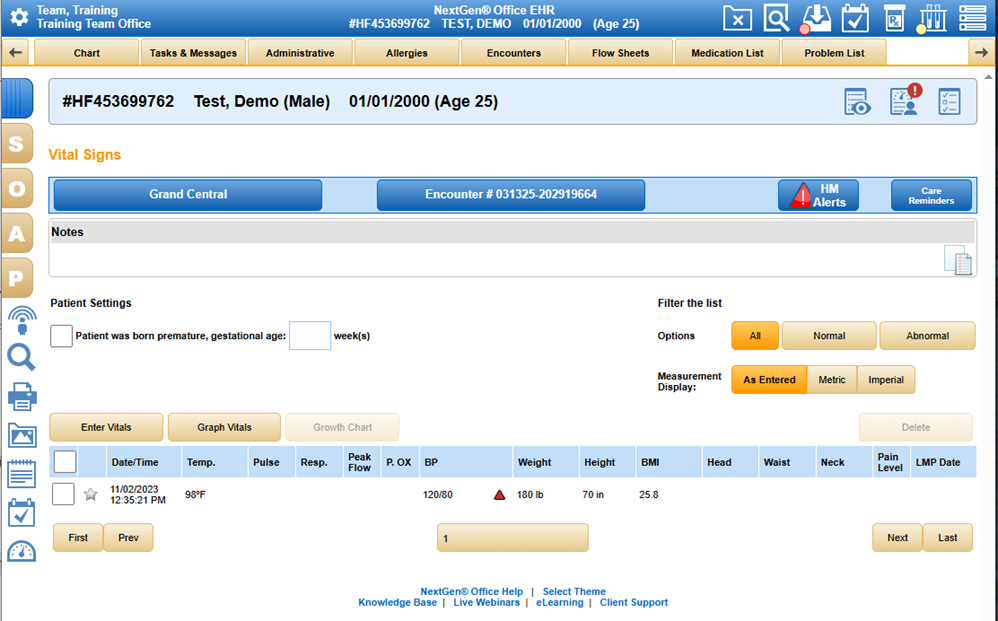The height and width of the screenshot is (621, 998).
Task: Open the page number selector box
Action: pos(512,538)
